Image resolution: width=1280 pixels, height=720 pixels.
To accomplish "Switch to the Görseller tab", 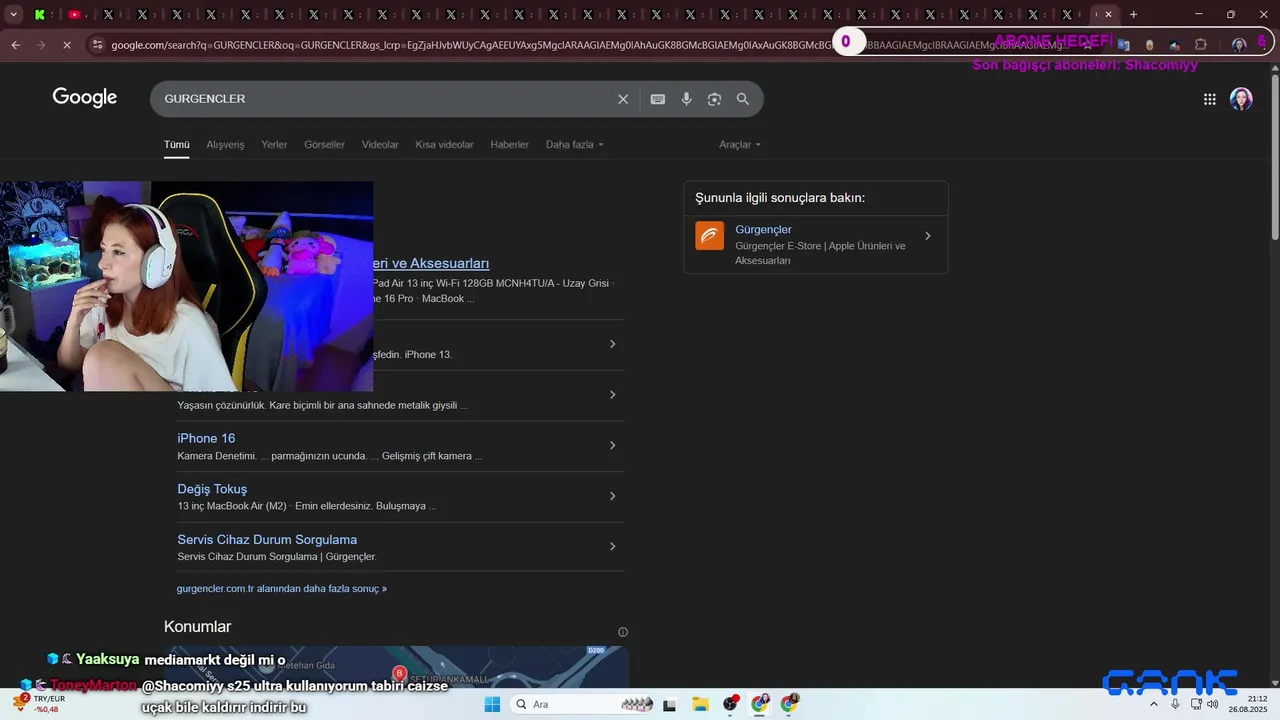I will pyautogui.click(x=324, y=145).
